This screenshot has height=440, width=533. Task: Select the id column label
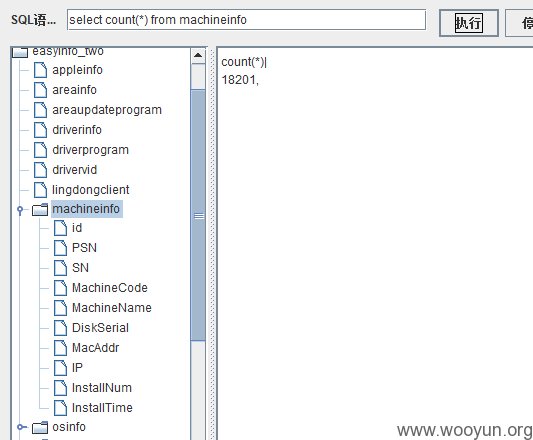(77, 228)
